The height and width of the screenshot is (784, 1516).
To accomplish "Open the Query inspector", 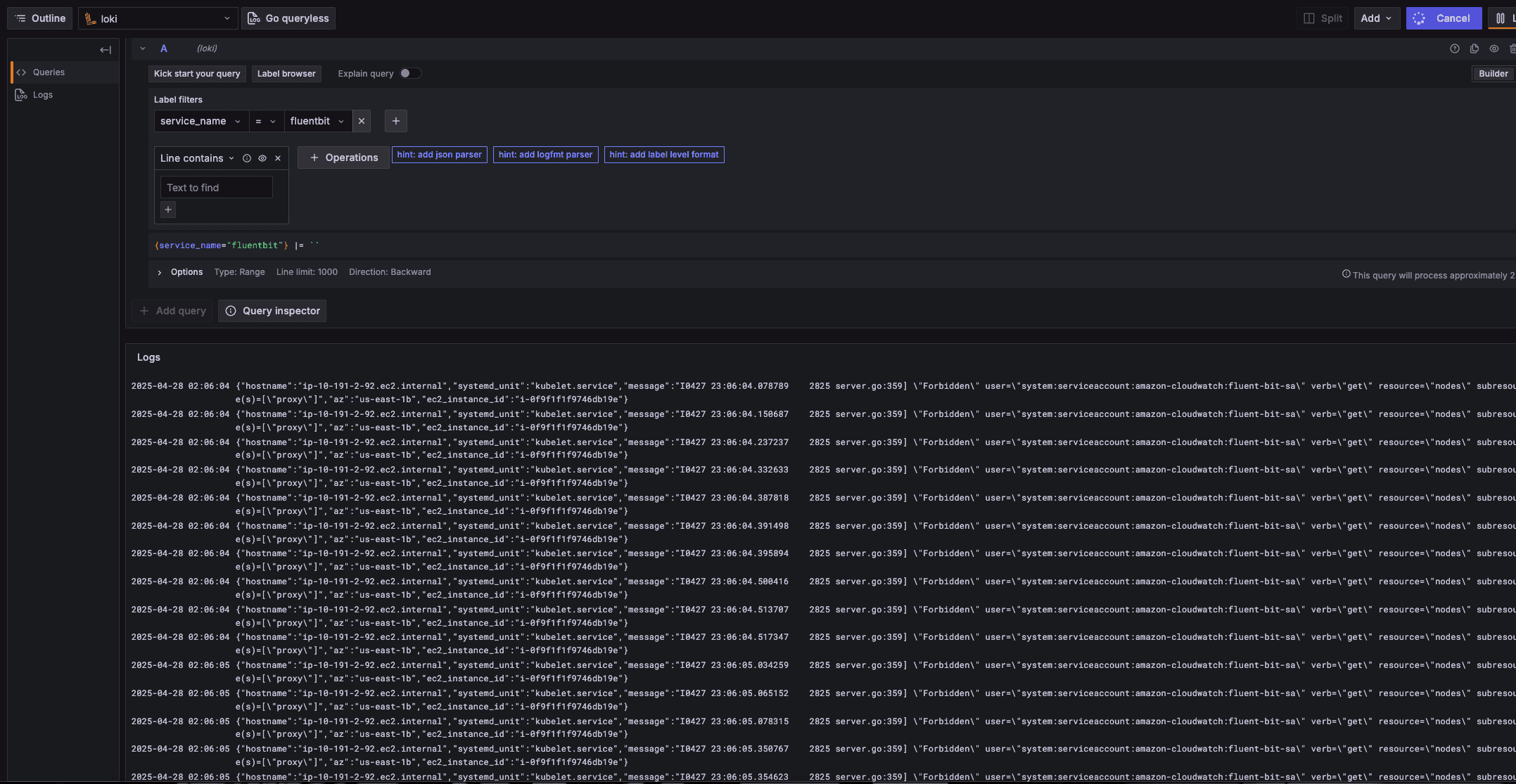I will coord(272,311).
